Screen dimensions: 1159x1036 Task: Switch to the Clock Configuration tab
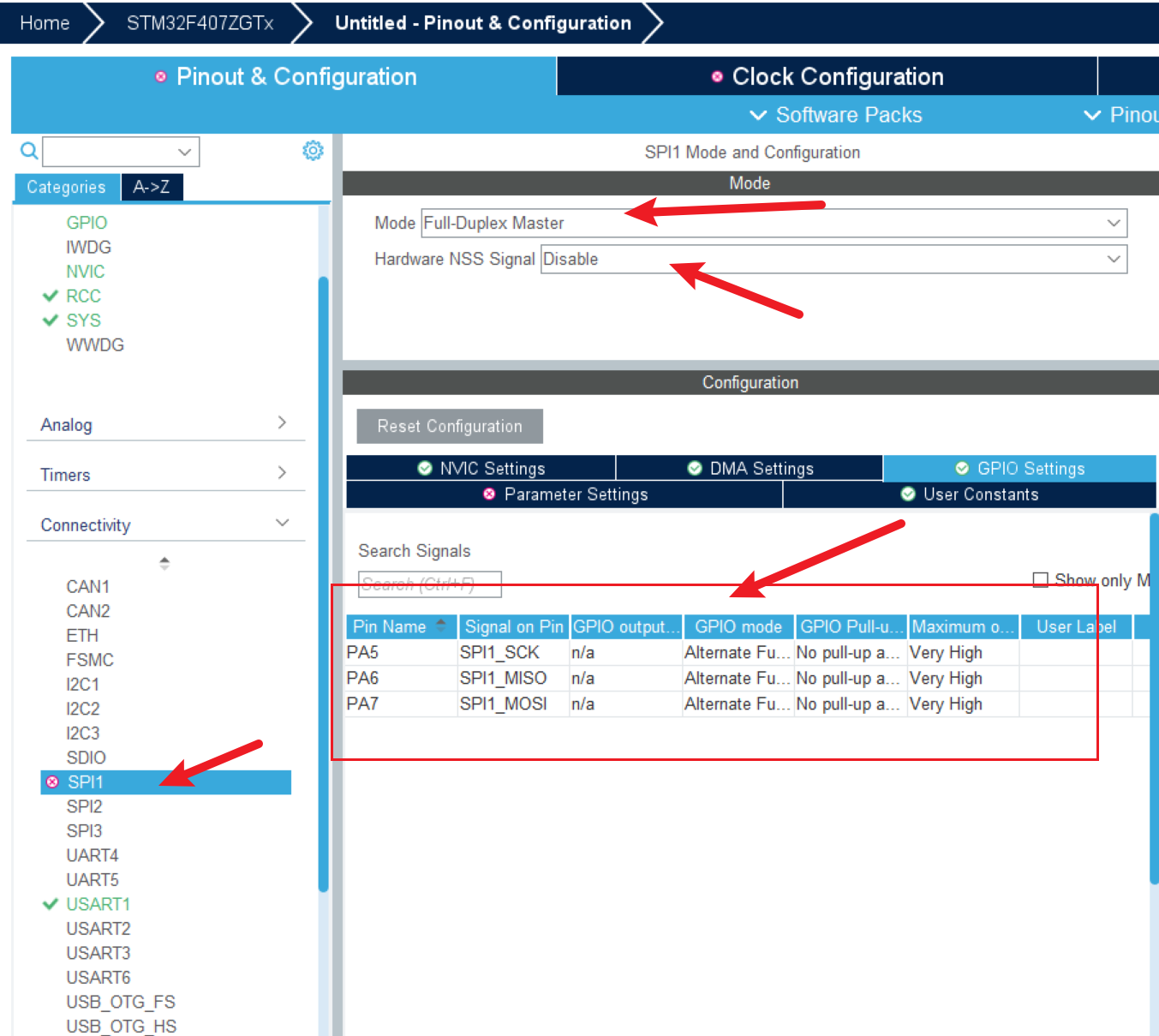(x=827, y=76)
